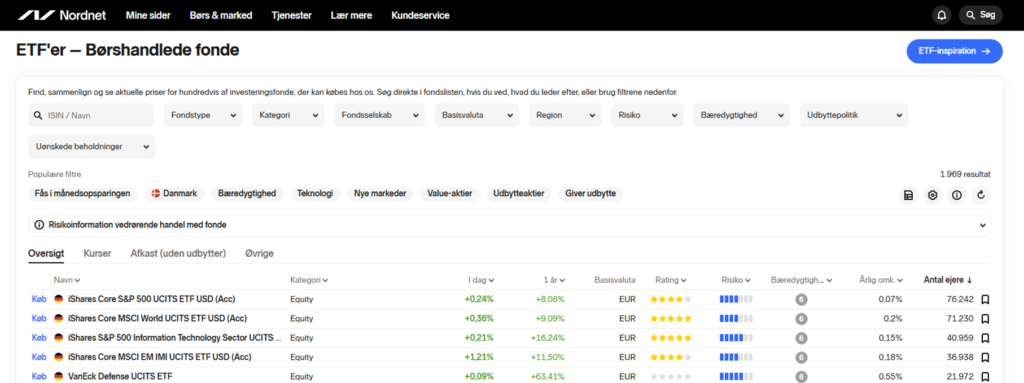
Task: Open Mine sider menu
Action: 148,15
